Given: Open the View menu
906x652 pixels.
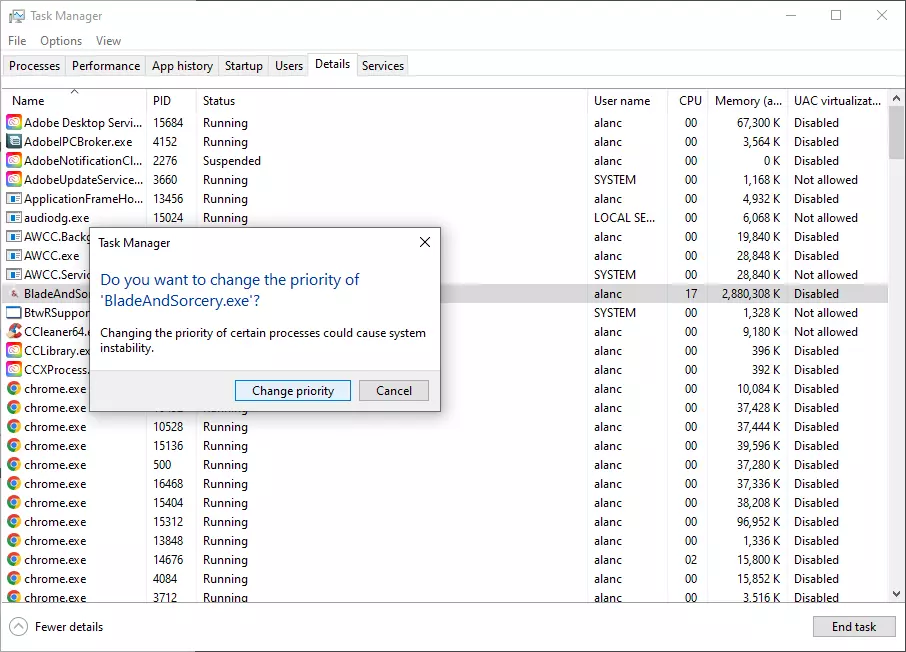Looking at the screenshot, I should click(108, 41).
